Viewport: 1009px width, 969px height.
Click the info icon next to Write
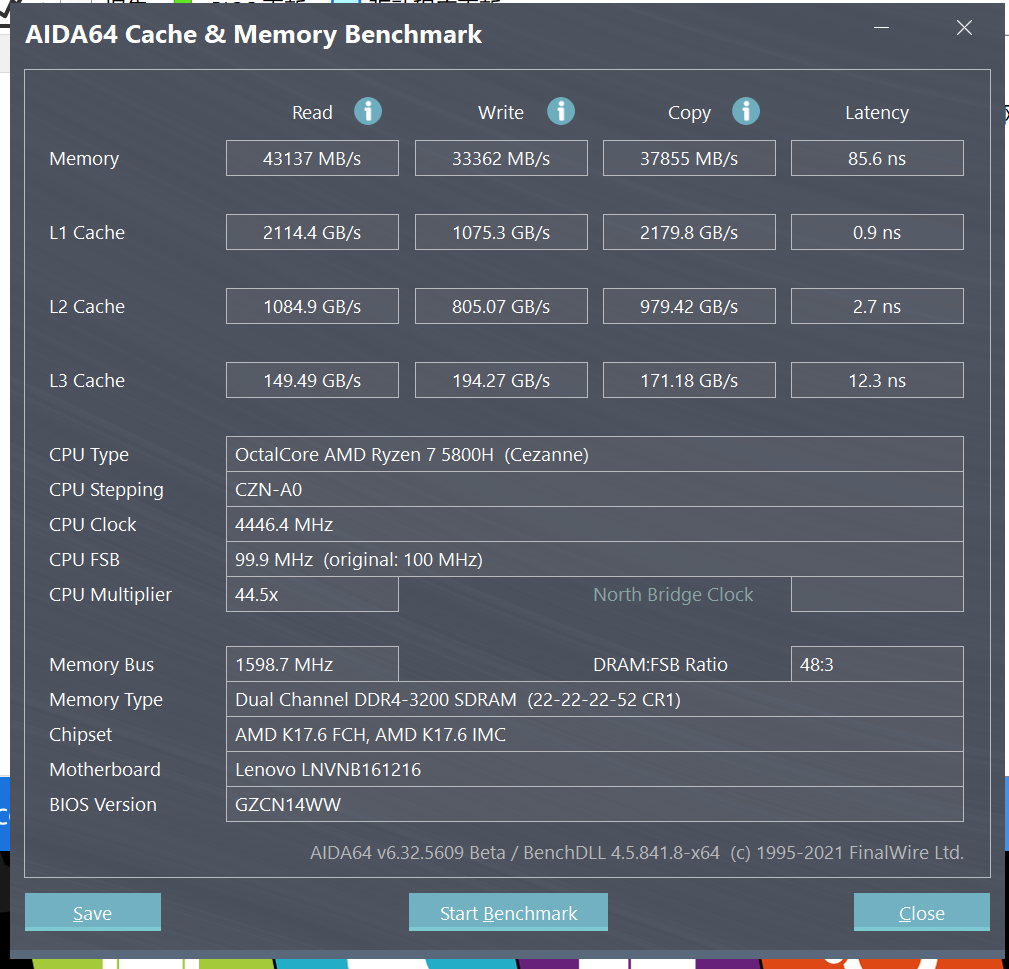pyautogui.click(x=560, y=112)
